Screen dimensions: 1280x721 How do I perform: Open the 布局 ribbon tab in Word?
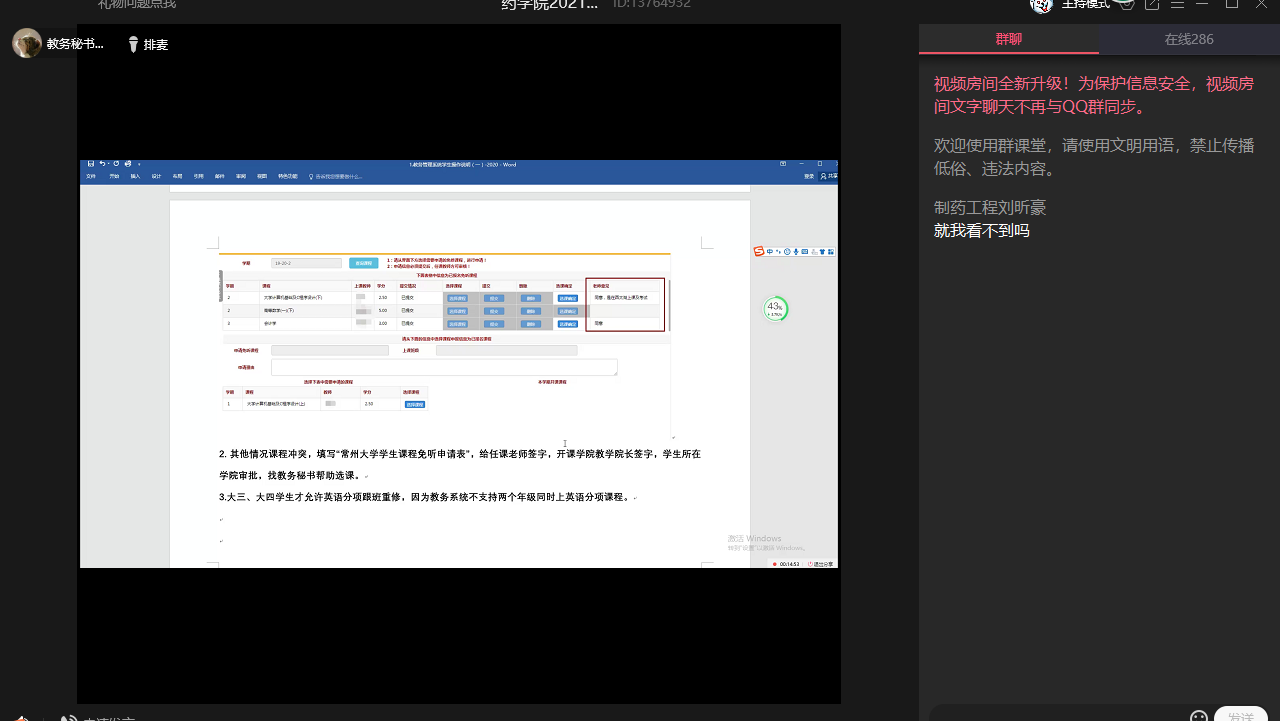177,176
